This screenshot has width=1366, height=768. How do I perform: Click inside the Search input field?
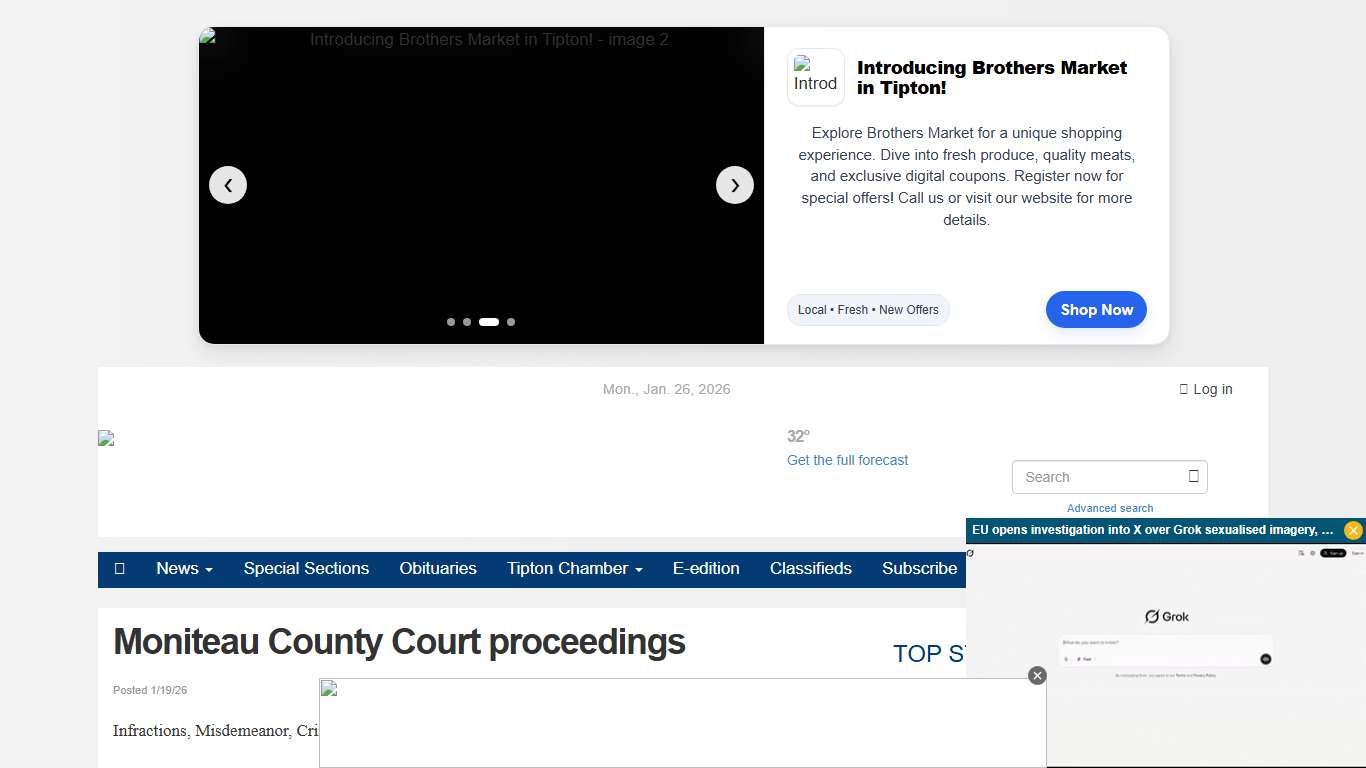tap(1090, 477)
